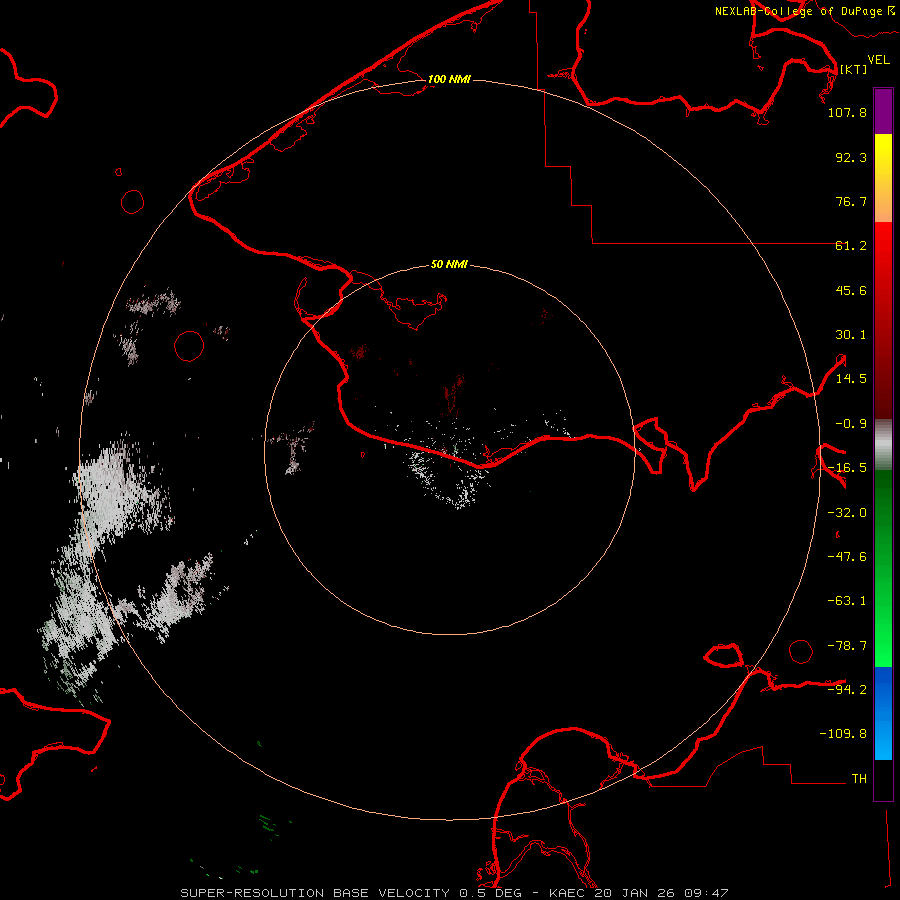Image resolution: width=900 pixels, height=900 pixels.
Task: Select the -47.6 scale value
Action: coord(847,557)
